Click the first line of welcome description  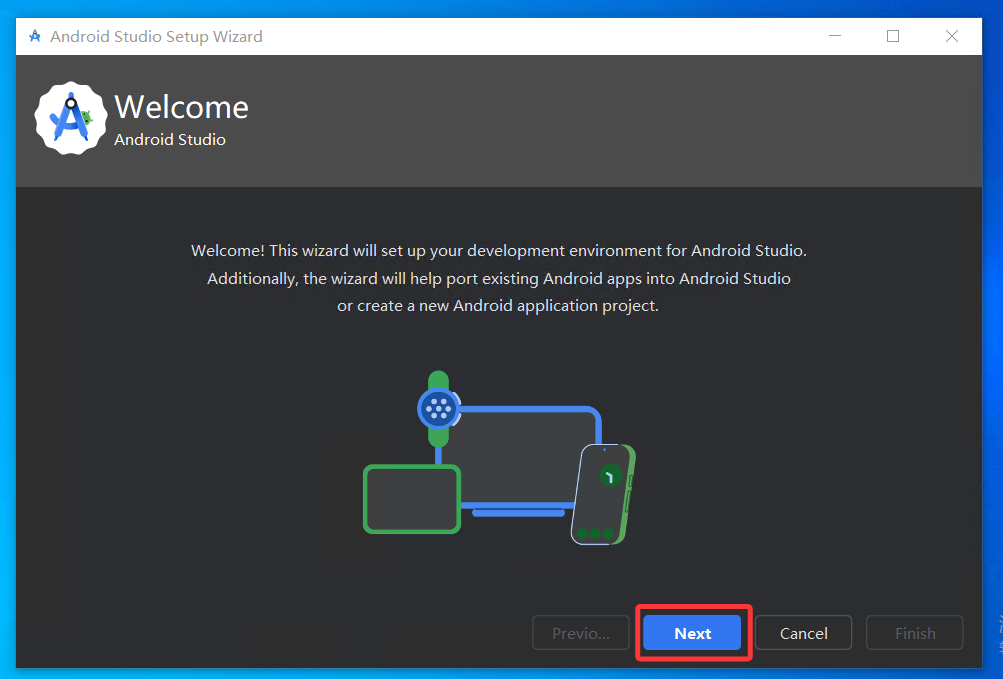click(498, 250)
